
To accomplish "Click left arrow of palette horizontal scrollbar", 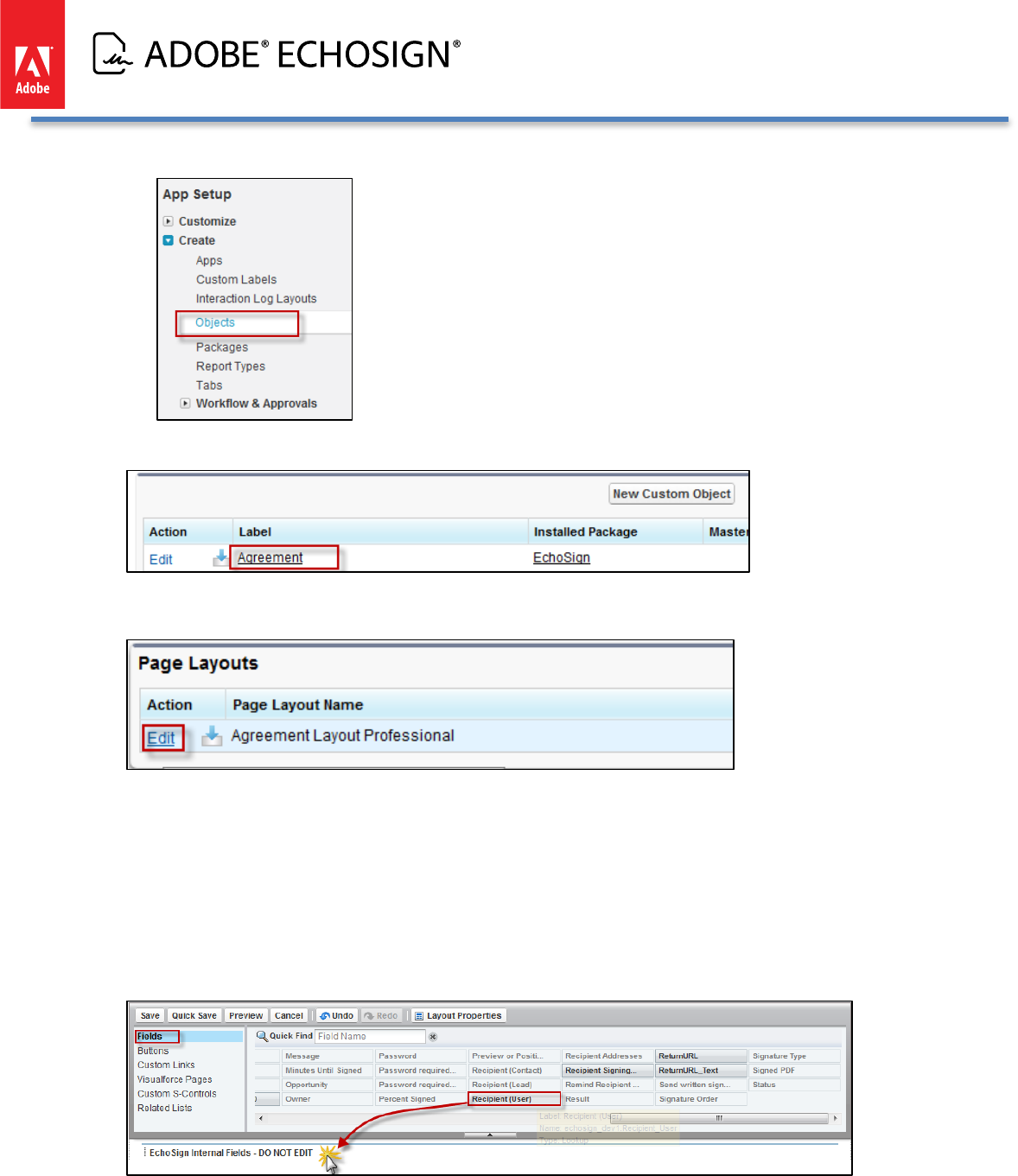I will point(261,1118).
